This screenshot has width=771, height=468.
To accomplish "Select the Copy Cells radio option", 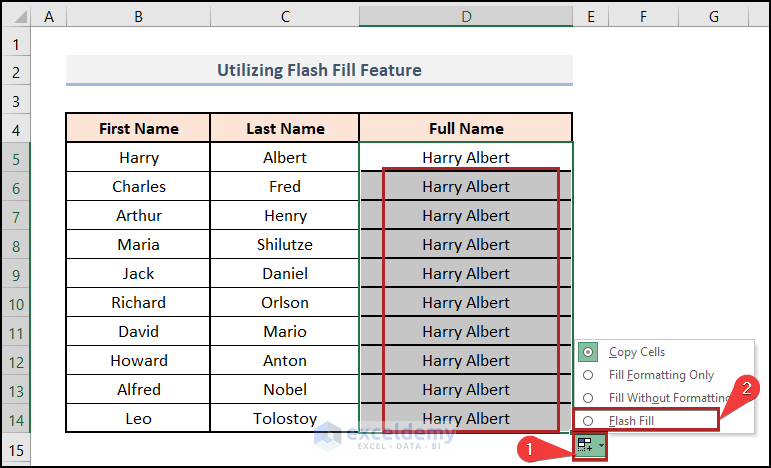I will click(588, 352).
